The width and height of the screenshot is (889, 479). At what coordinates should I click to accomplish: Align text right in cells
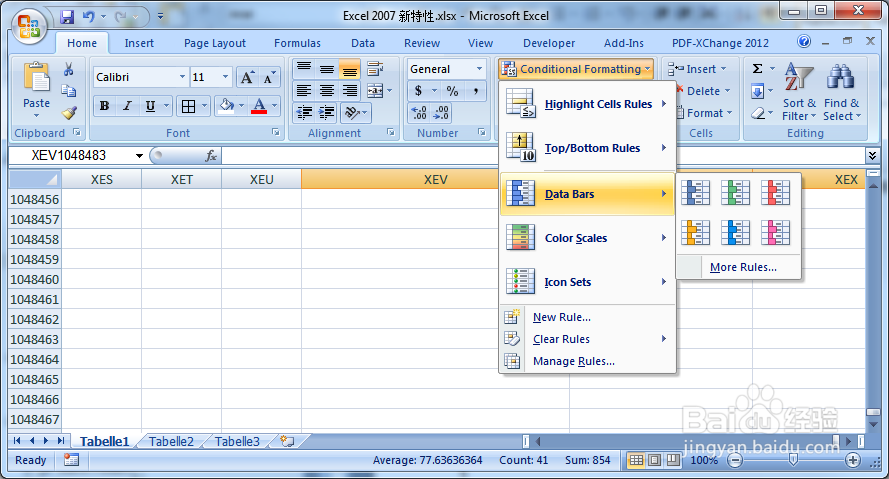(x=350, y=91)
